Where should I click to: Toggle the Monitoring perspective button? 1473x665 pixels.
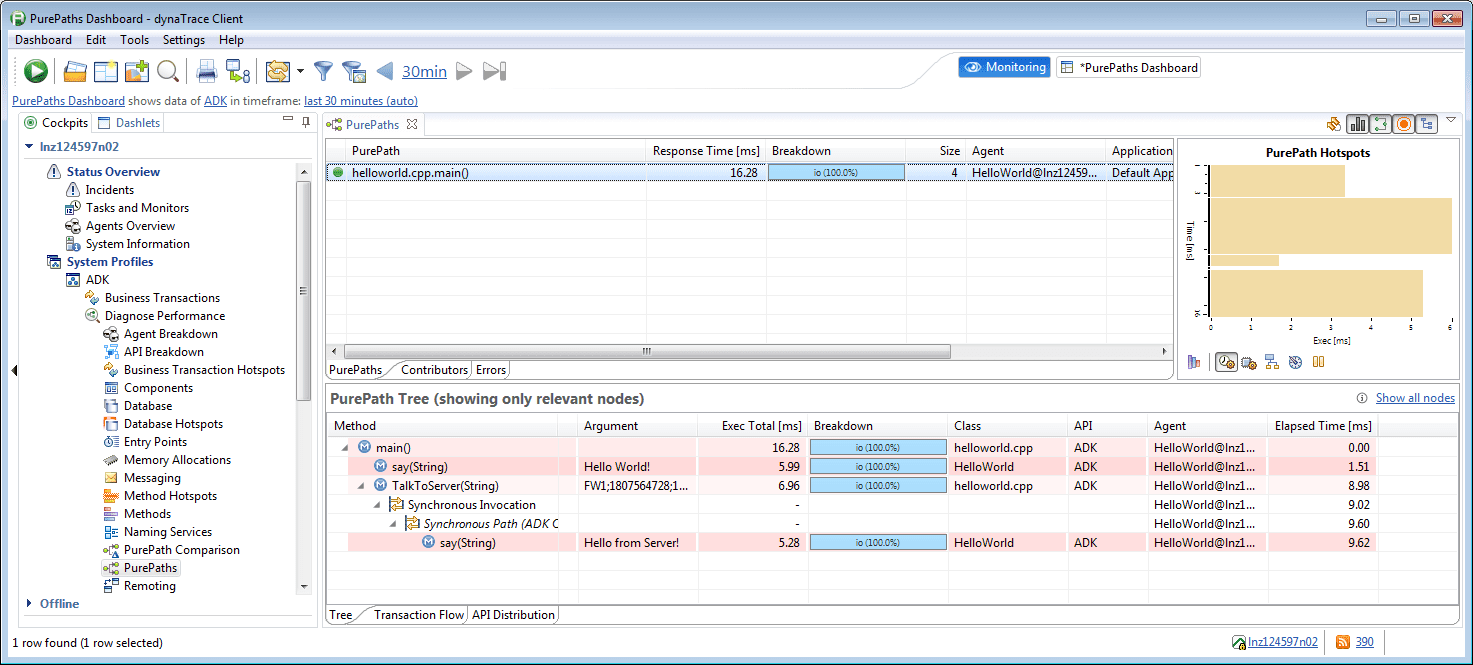point(1004,68)
